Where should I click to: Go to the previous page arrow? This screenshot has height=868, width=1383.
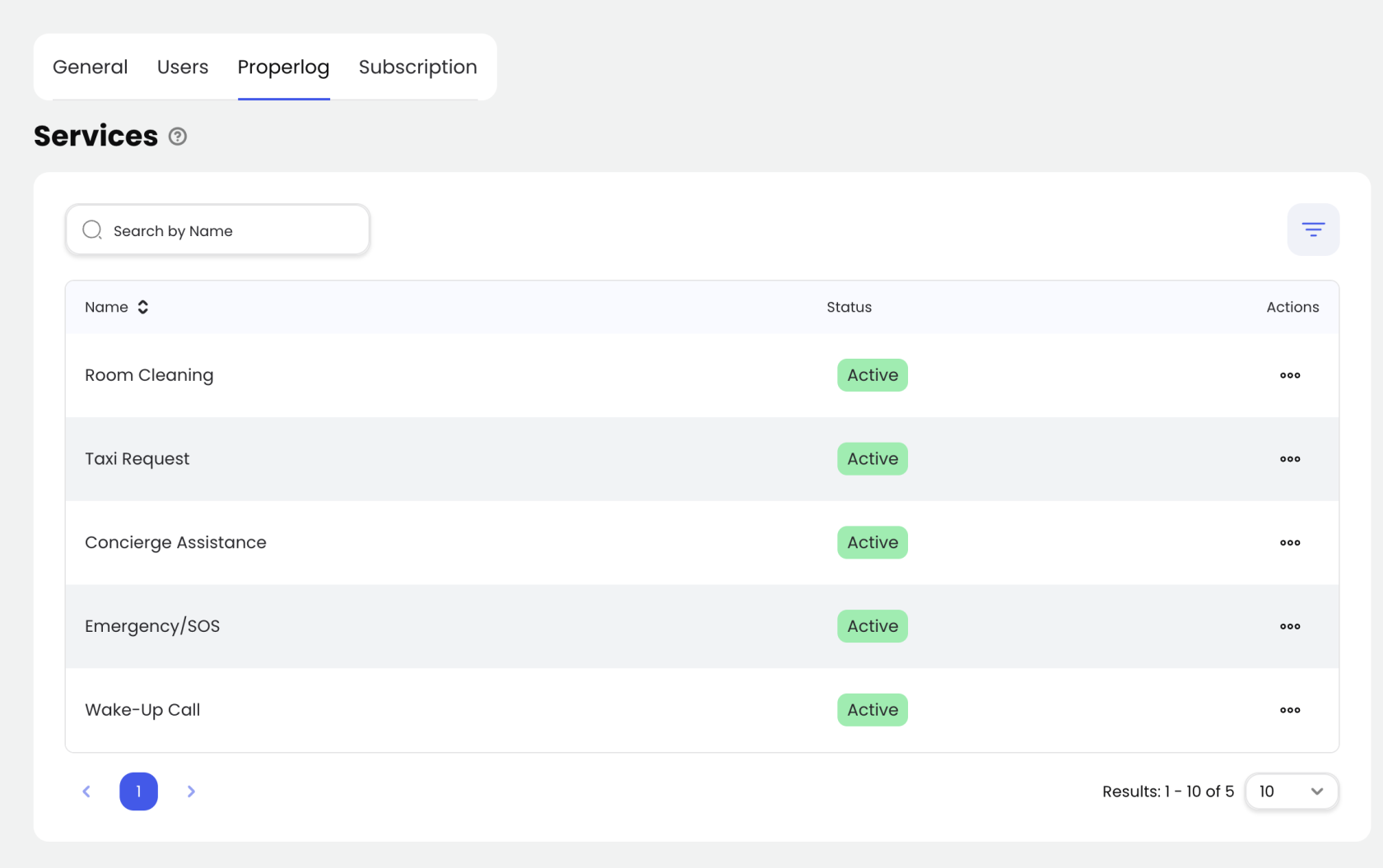pos(86,791)
